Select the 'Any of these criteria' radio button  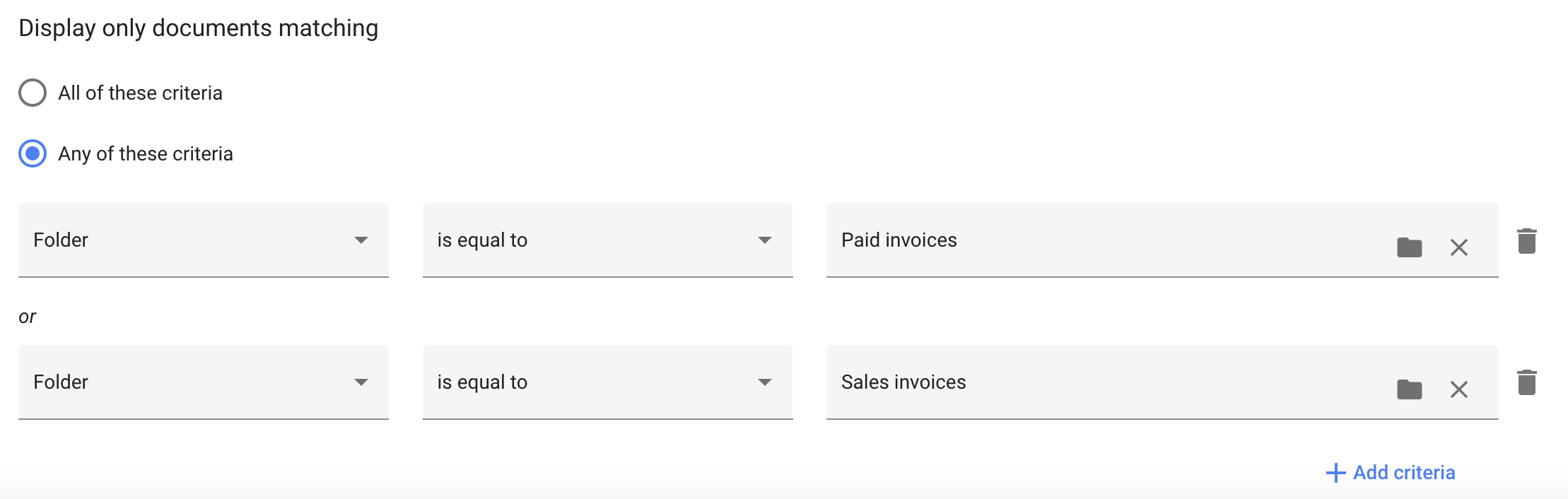[x=33, y=153]
